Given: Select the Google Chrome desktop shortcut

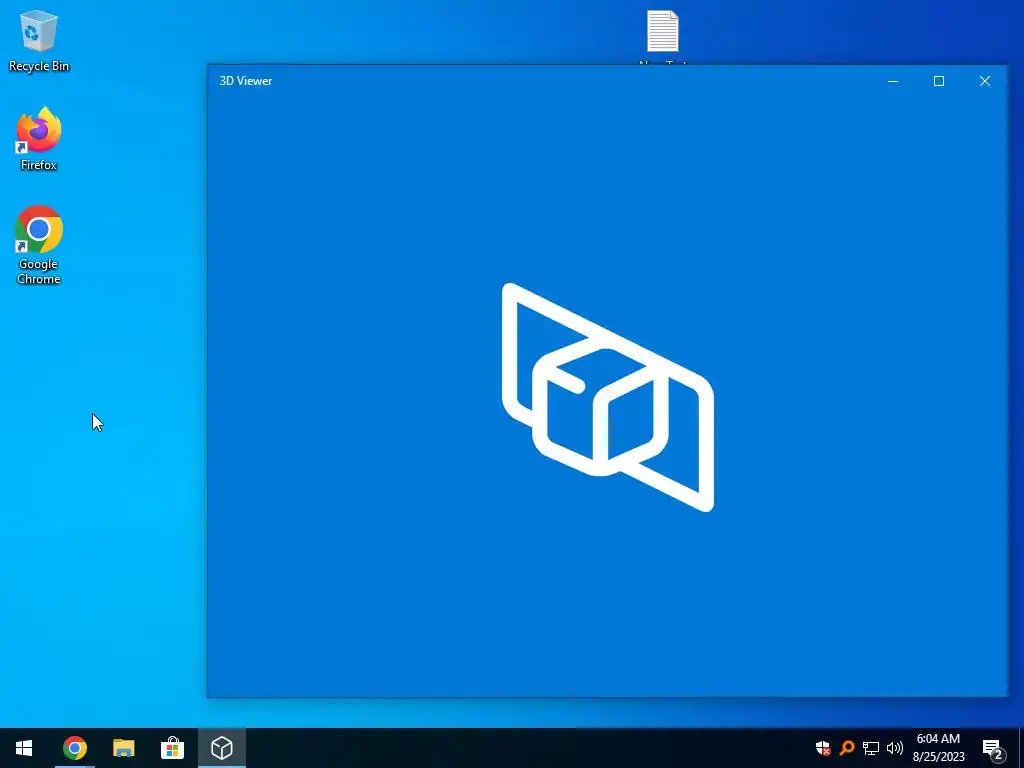Looking at the screenshot, I should 39,246.
